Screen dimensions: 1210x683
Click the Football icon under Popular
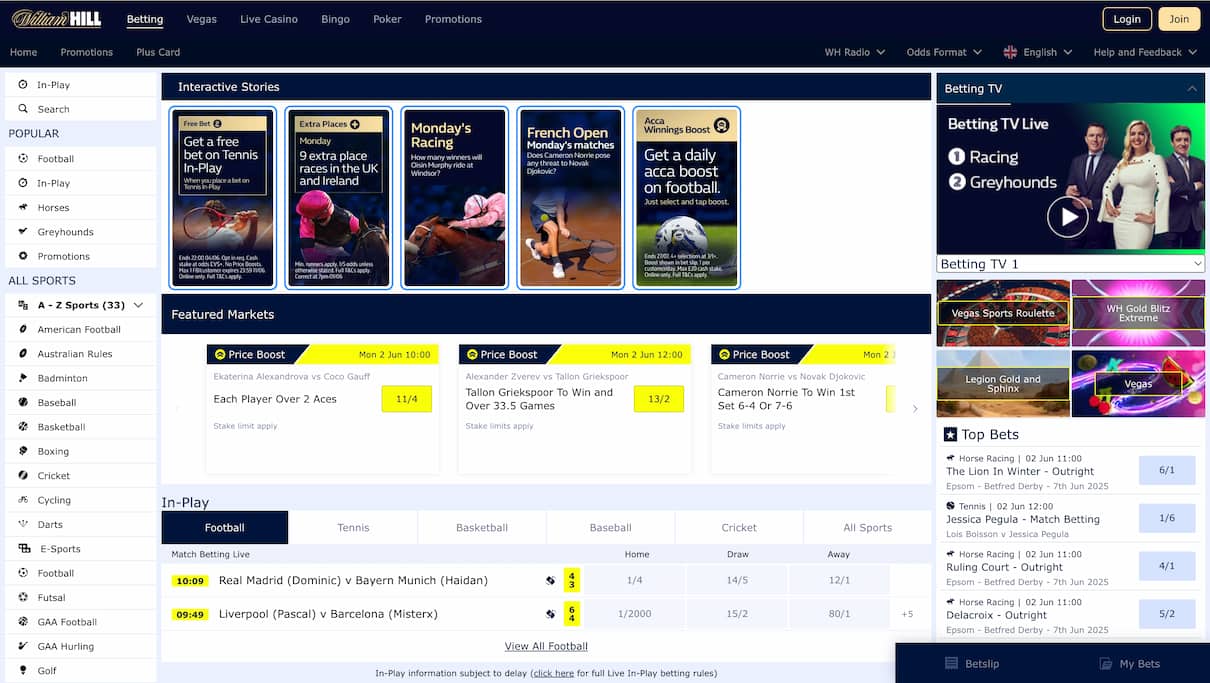click(x=23, y=158)
